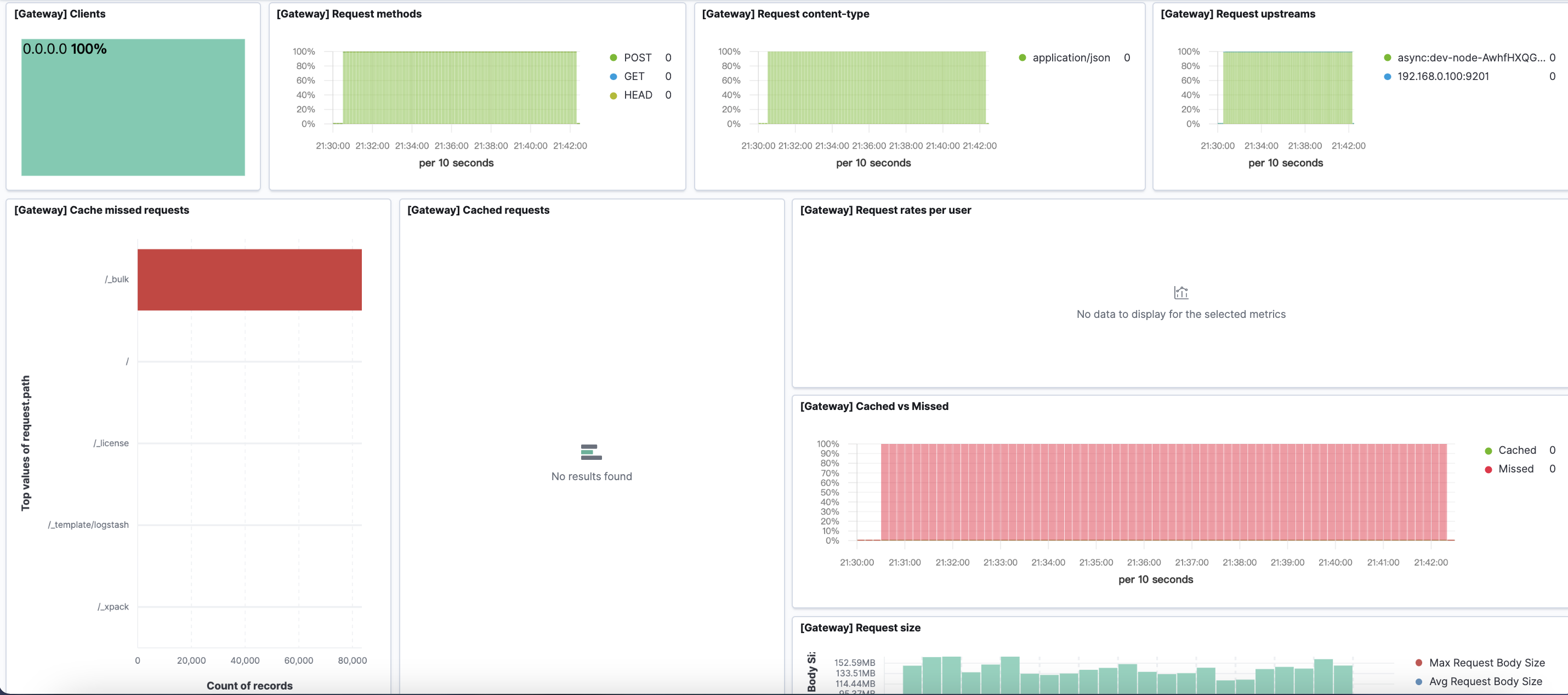The height and width of the screenshot is (695, 1568).
Task: Click the Count of records axis title
Action: point(249,686)
